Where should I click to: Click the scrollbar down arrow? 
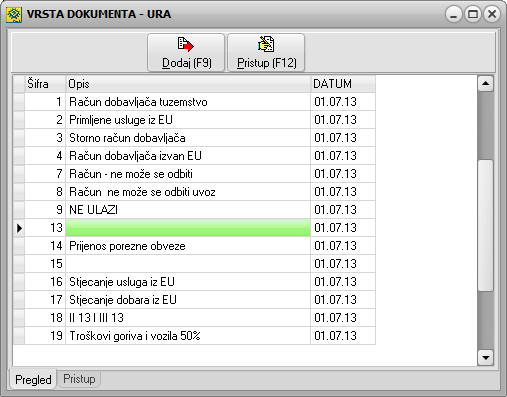pos(485,358)
